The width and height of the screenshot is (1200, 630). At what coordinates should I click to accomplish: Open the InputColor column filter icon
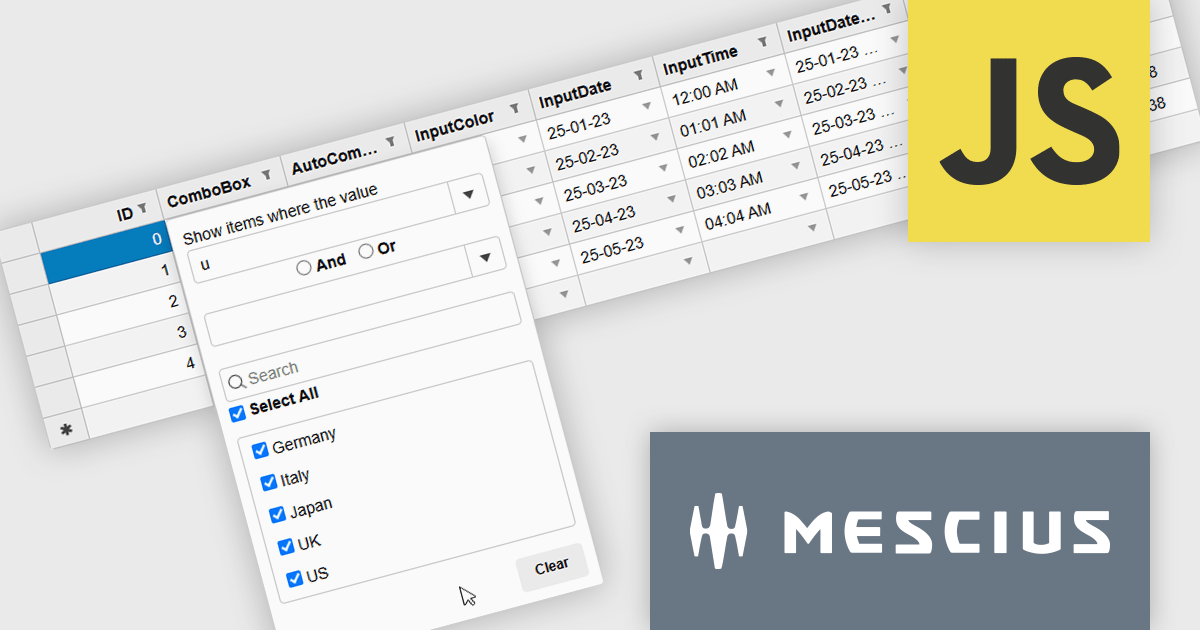coord(515,107)
